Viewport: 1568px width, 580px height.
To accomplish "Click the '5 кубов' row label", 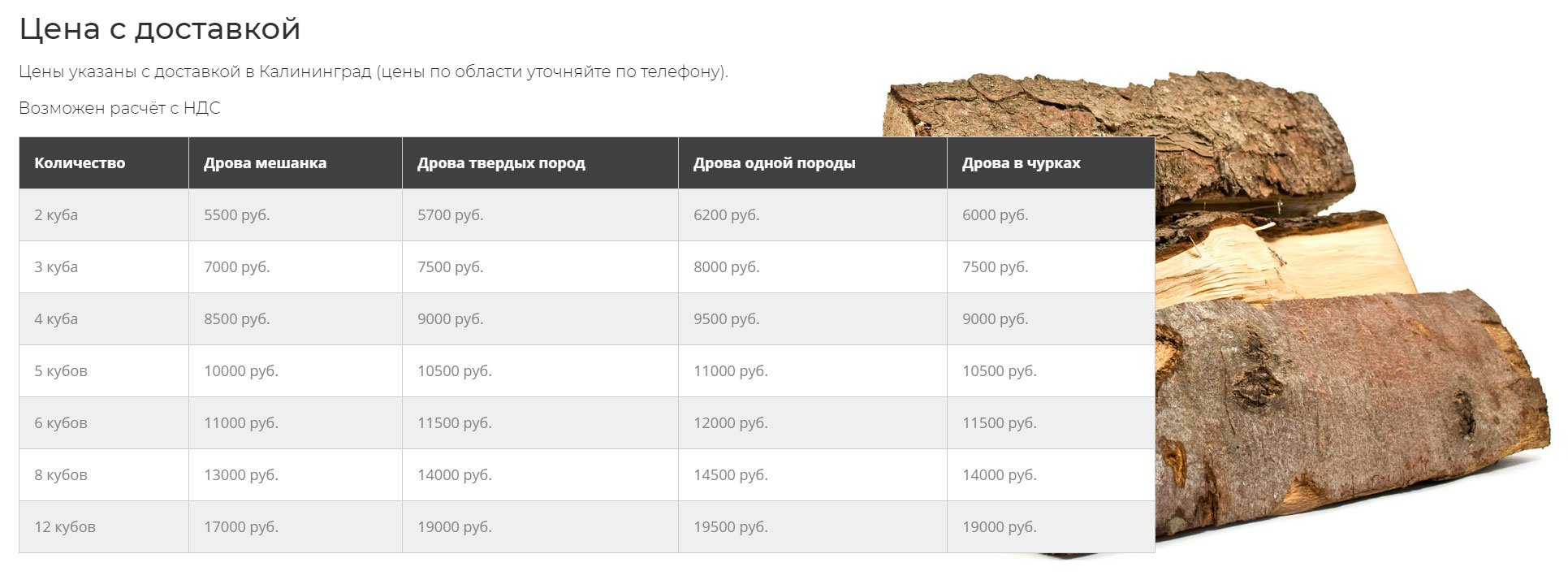I will [x=104, y=371].
